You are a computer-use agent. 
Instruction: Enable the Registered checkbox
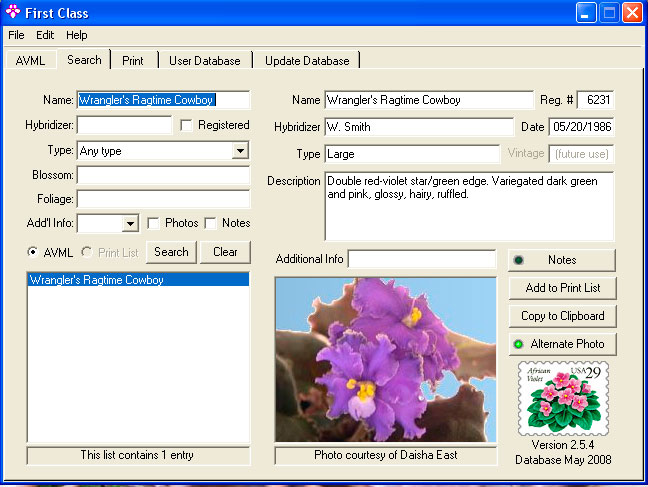pyautogui.click(x=186, y=125)
